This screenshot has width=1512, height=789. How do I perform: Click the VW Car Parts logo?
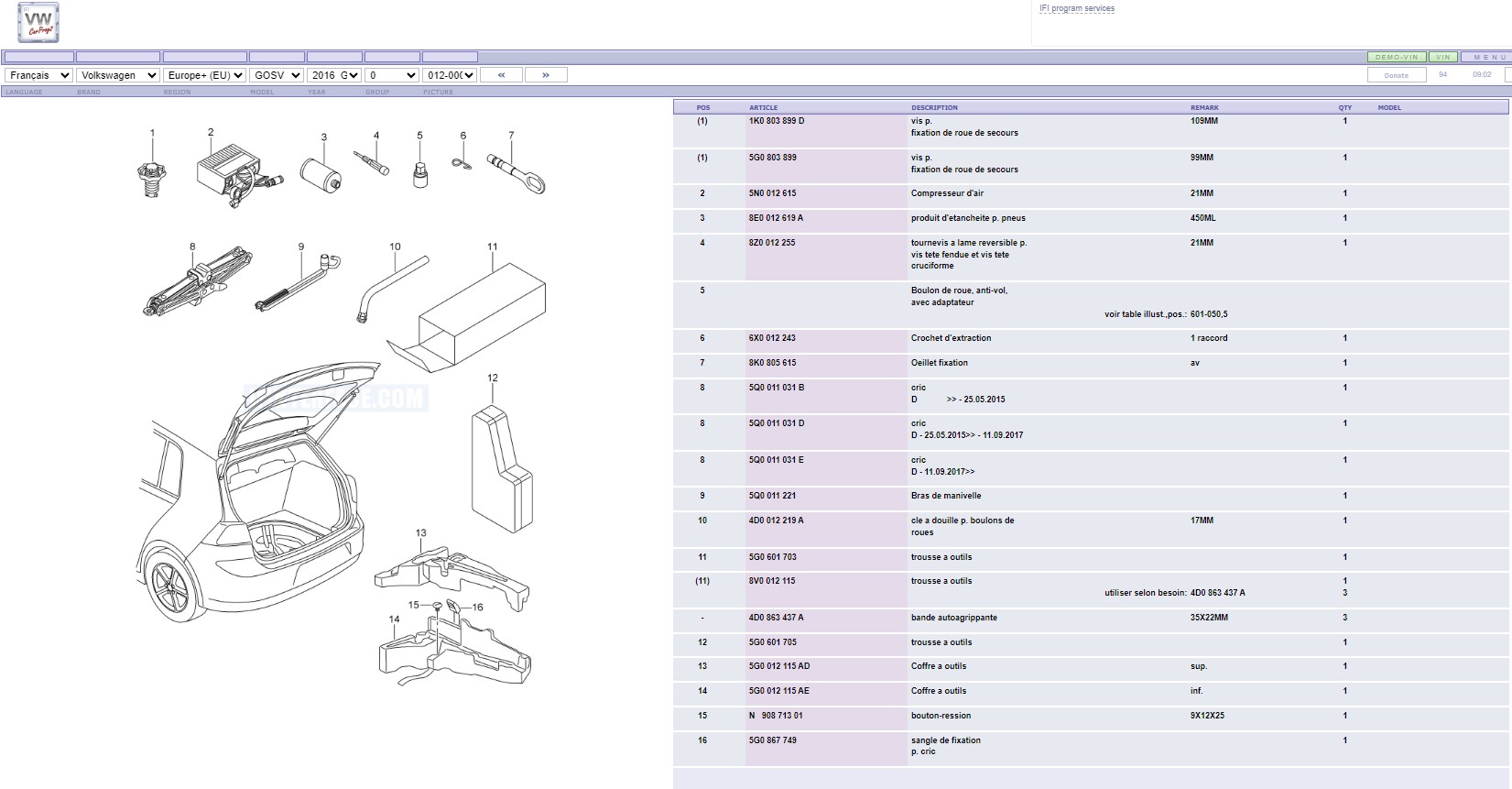(x=38, y=22)
